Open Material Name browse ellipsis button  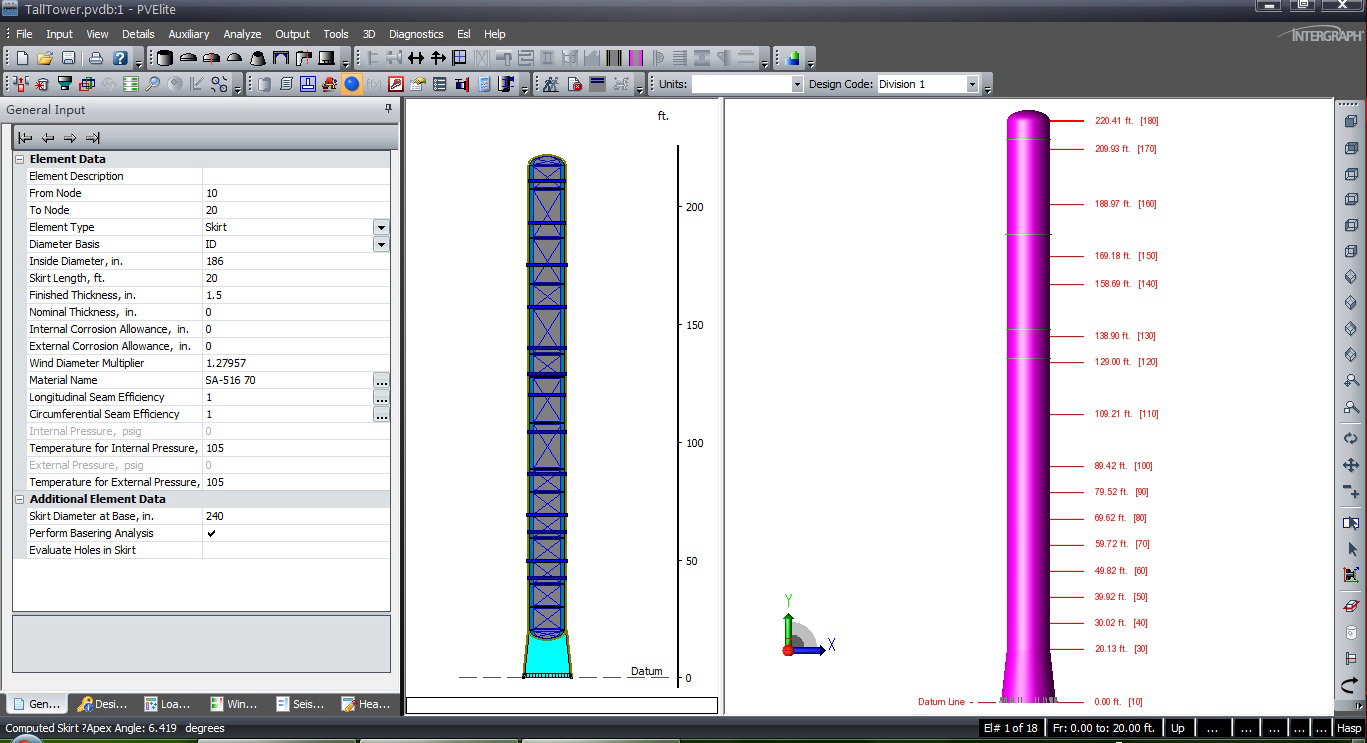[381, 380]
